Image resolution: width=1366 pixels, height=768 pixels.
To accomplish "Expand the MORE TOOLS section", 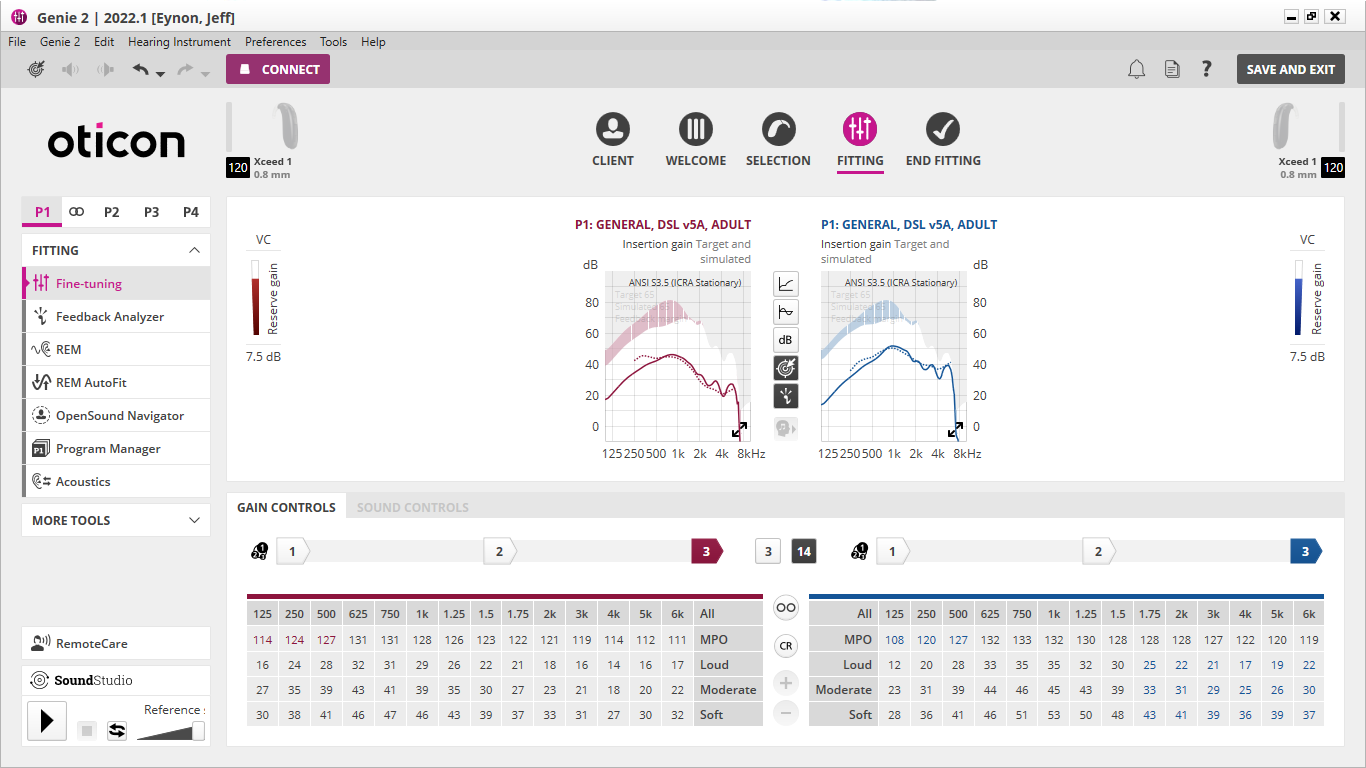I will (x=194, y=520).
